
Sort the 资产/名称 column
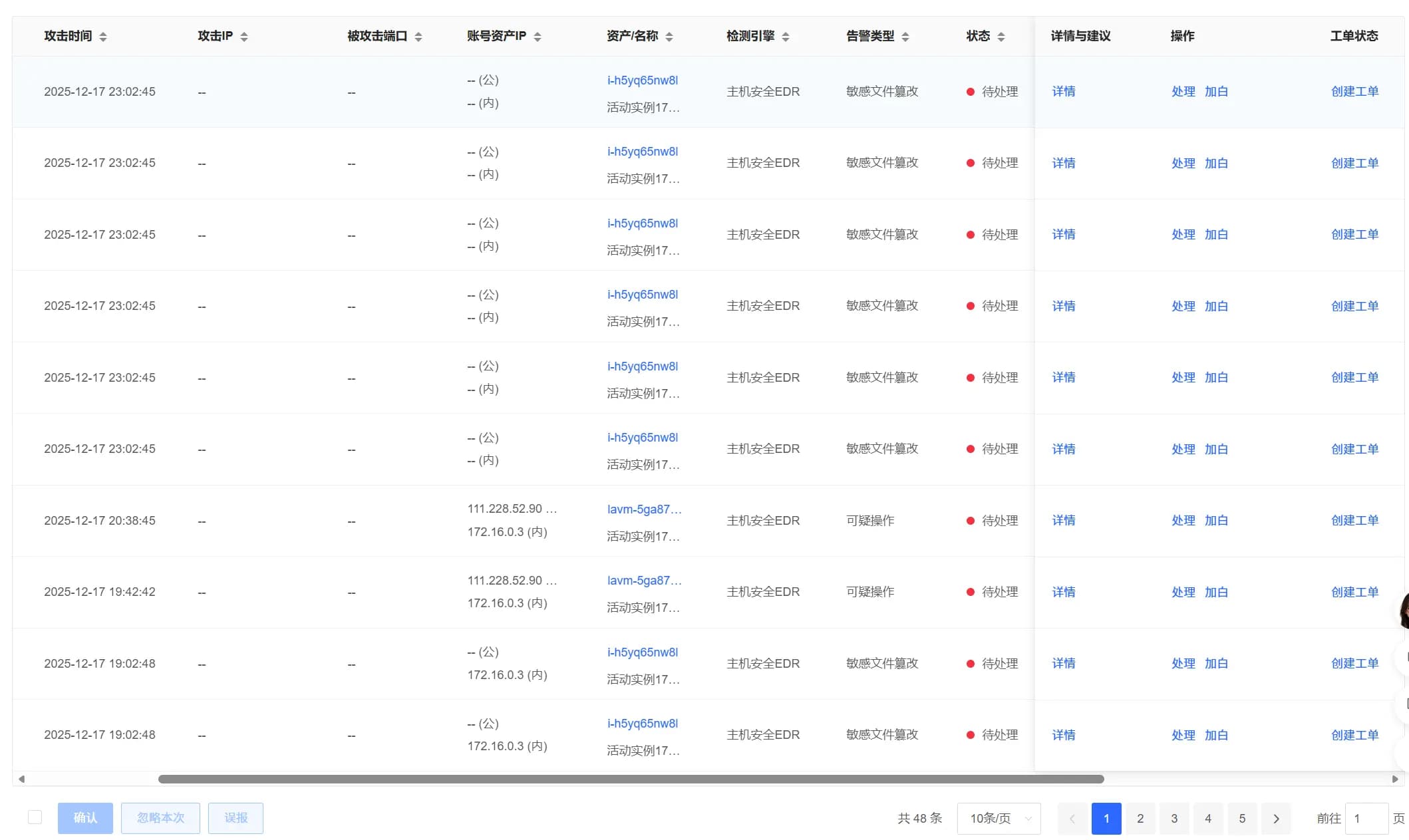coord(670,37)
